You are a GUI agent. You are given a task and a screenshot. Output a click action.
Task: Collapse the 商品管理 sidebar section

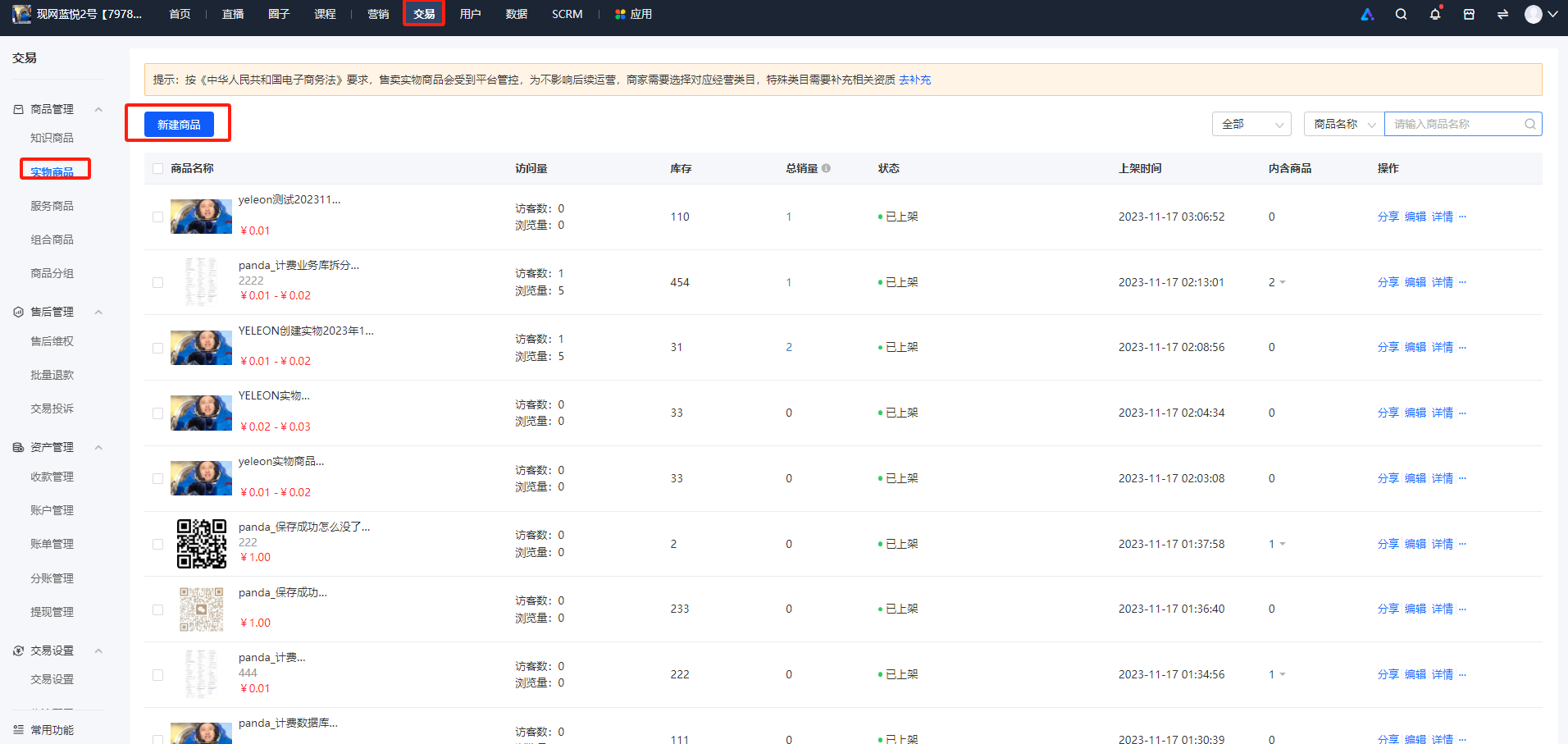(x=98, y=109)
